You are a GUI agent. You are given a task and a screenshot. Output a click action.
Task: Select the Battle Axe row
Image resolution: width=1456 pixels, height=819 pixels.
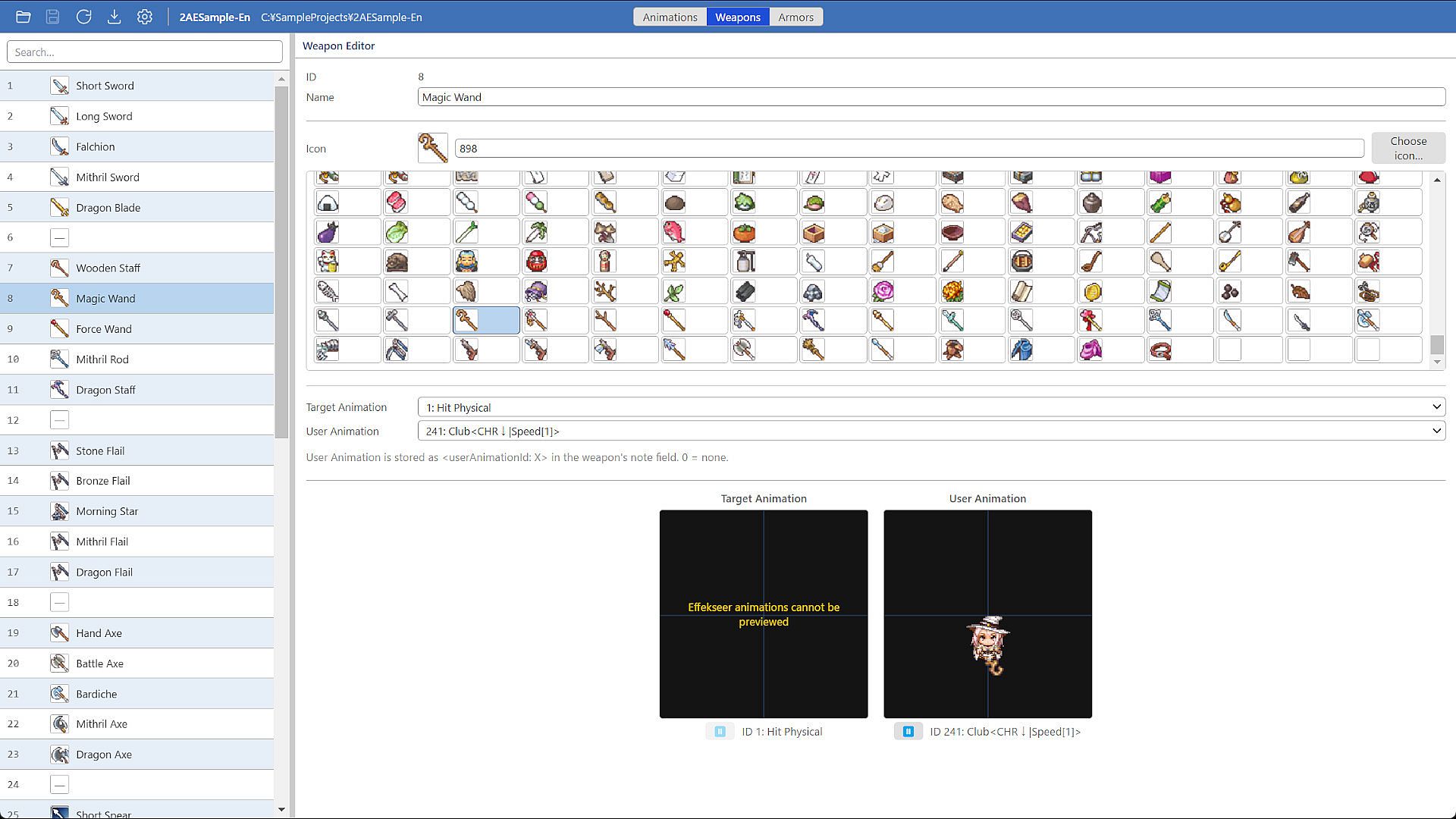[x=137, y=664]
